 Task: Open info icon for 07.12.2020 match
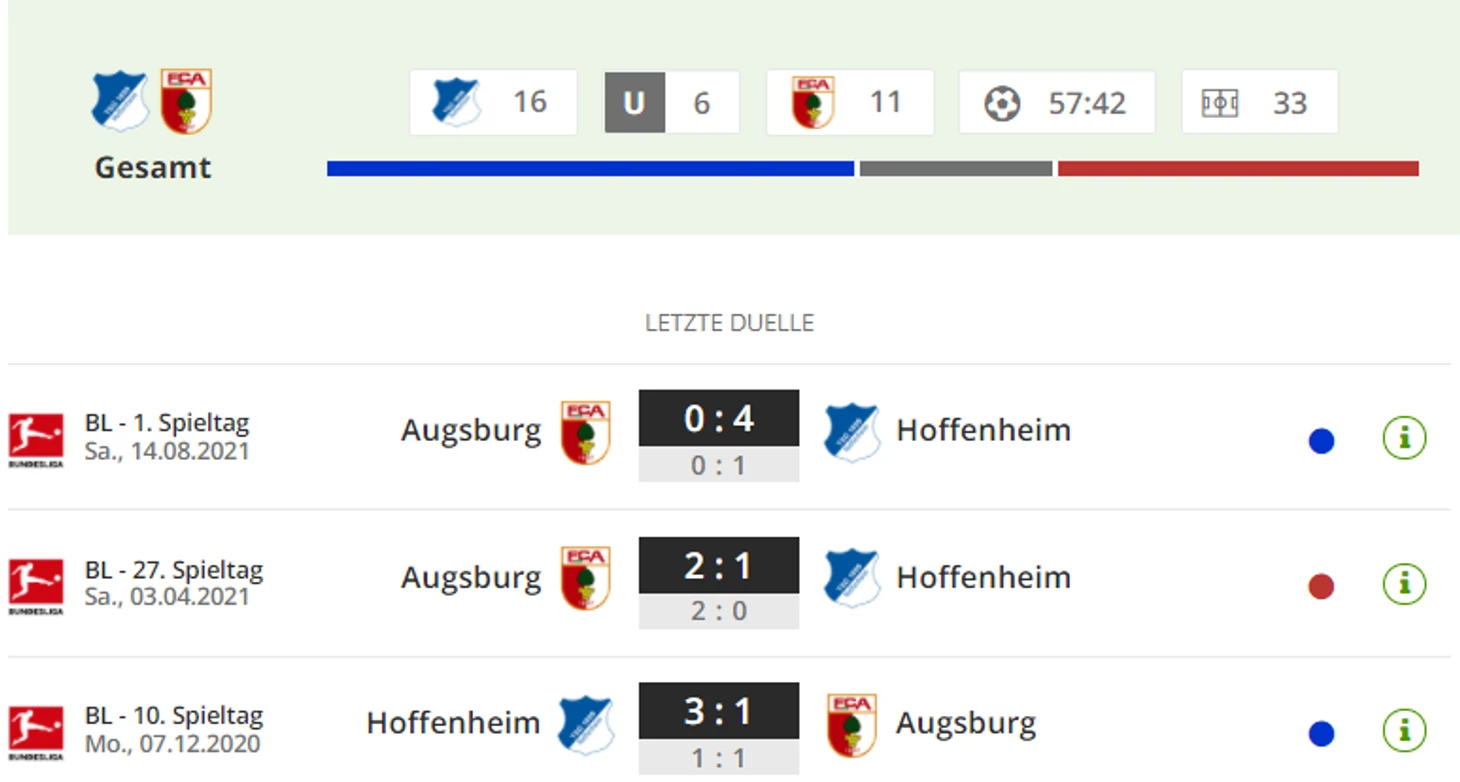pos(1404,731)
